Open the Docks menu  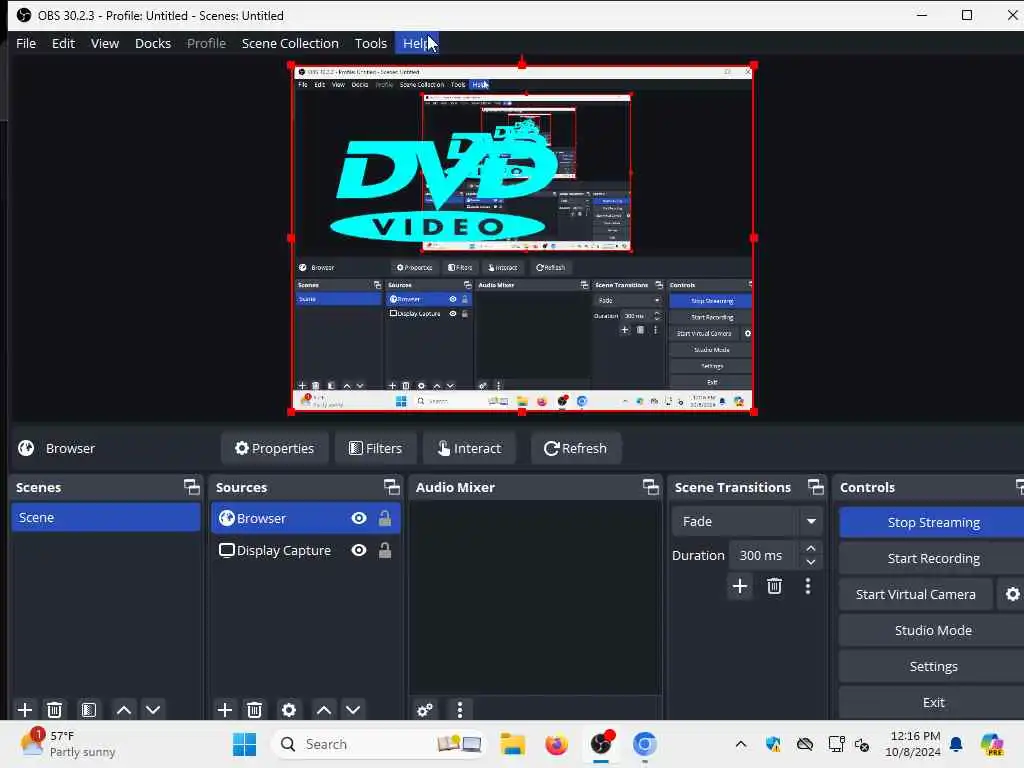point(153,43)
